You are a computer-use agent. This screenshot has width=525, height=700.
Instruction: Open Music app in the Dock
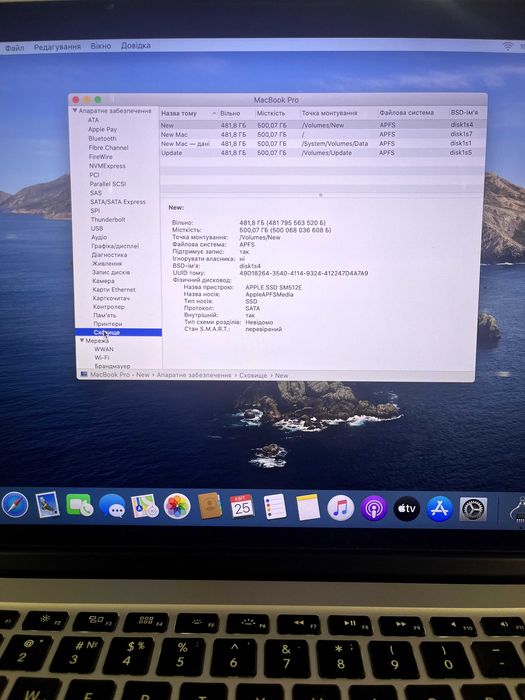click(341, 508)
